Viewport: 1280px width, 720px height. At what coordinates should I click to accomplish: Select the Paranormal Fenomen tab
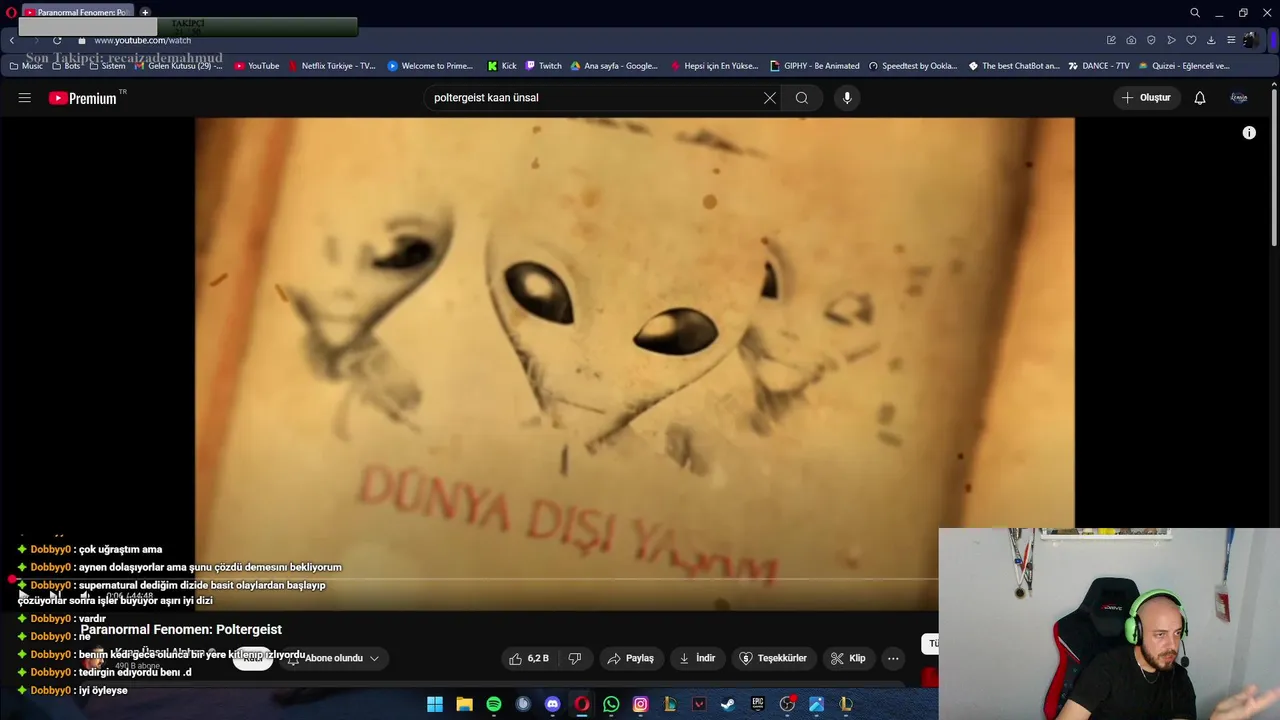pos(77,13)
